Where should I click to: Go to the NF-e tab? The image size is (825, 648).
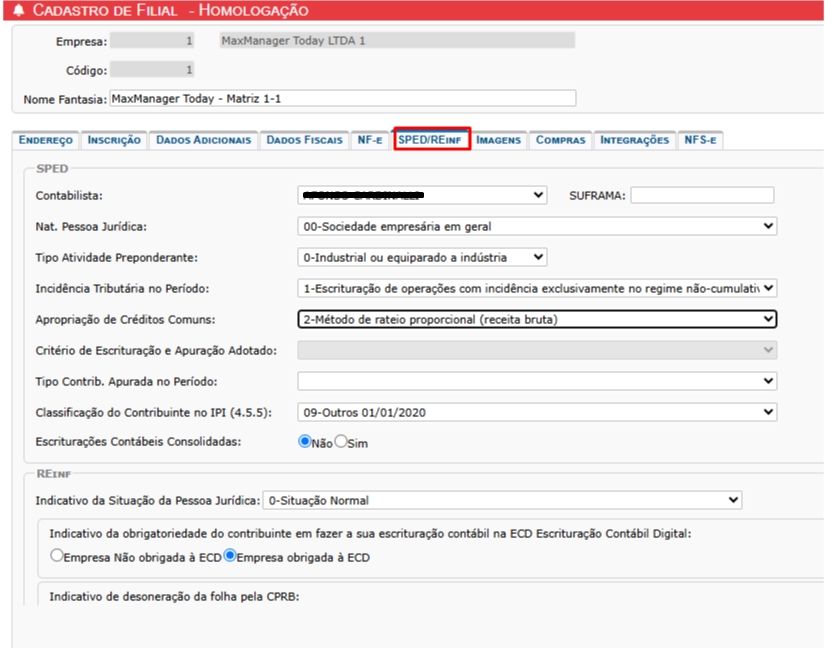click(x=370, y=140)
